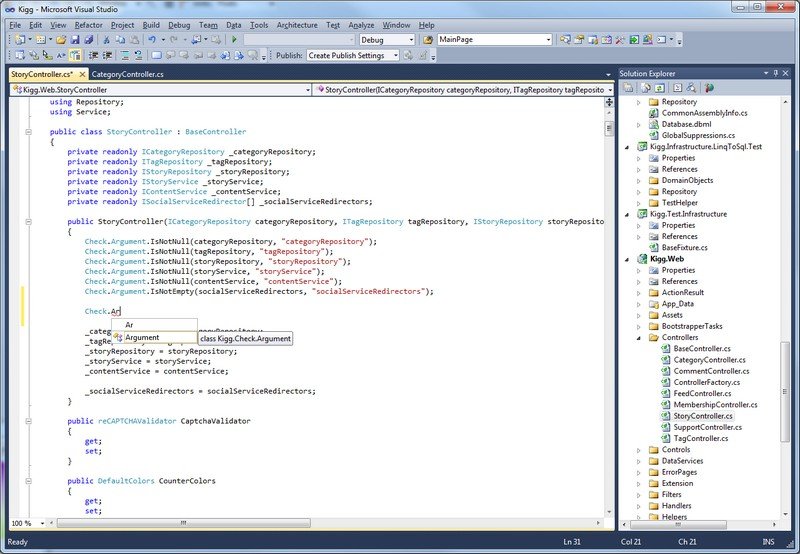Viewport: 800px width, 554px height.
Task: Collapse the CaptchaValidator property outline
Action: (29, 421)
